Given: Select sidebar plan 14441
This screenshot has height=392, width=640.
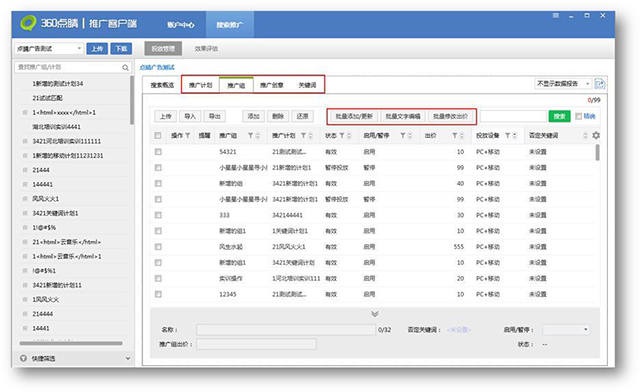Looking at the screenshot, I should point(41,328).
